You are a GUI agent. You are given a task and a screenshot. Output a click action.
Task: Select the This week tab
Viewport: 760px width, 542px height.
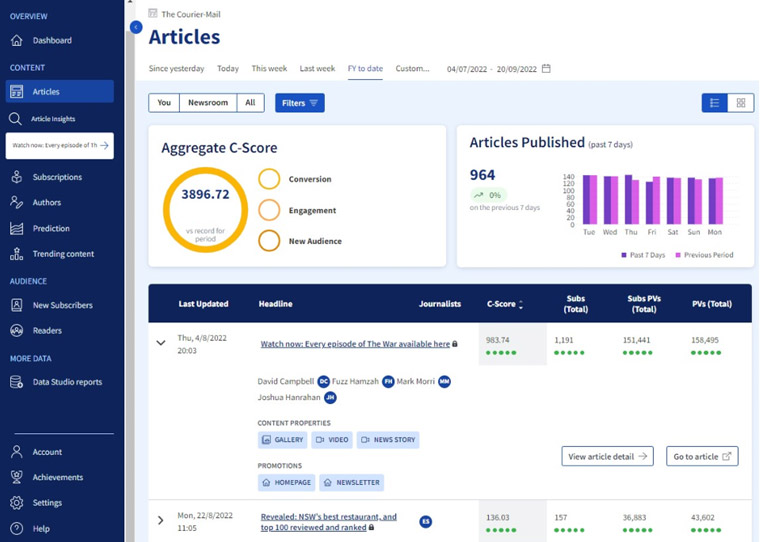tap(269, 68)
